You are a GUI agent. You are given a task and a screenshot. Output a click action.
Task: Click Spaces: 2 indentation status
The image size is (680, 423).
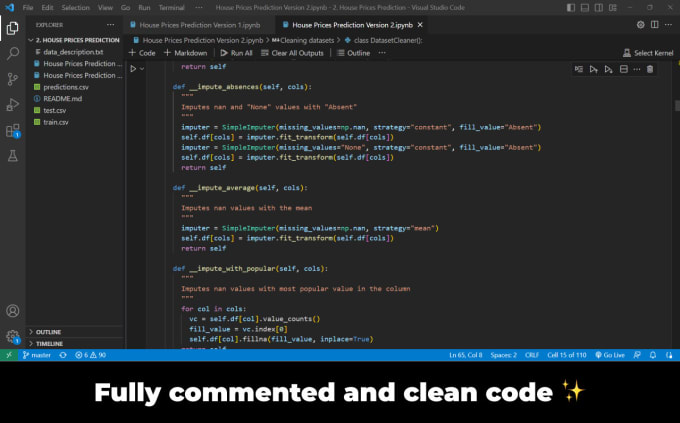[x=503, y=355]
